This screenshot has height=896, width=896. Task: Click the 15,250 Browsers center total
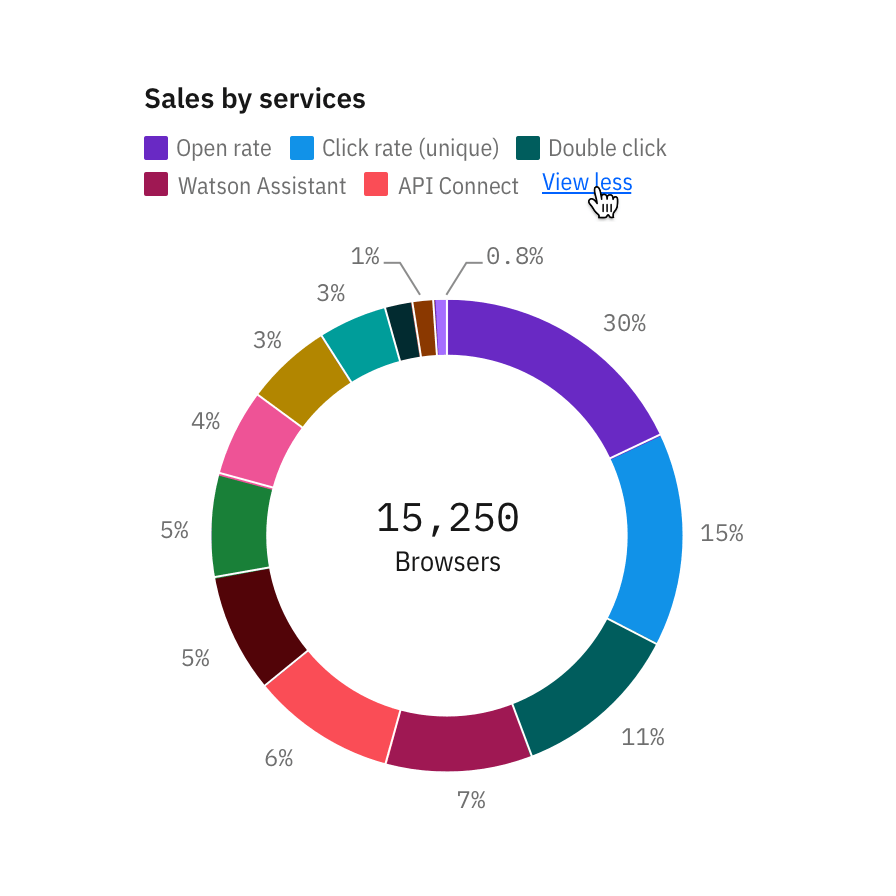coord(448,537)
